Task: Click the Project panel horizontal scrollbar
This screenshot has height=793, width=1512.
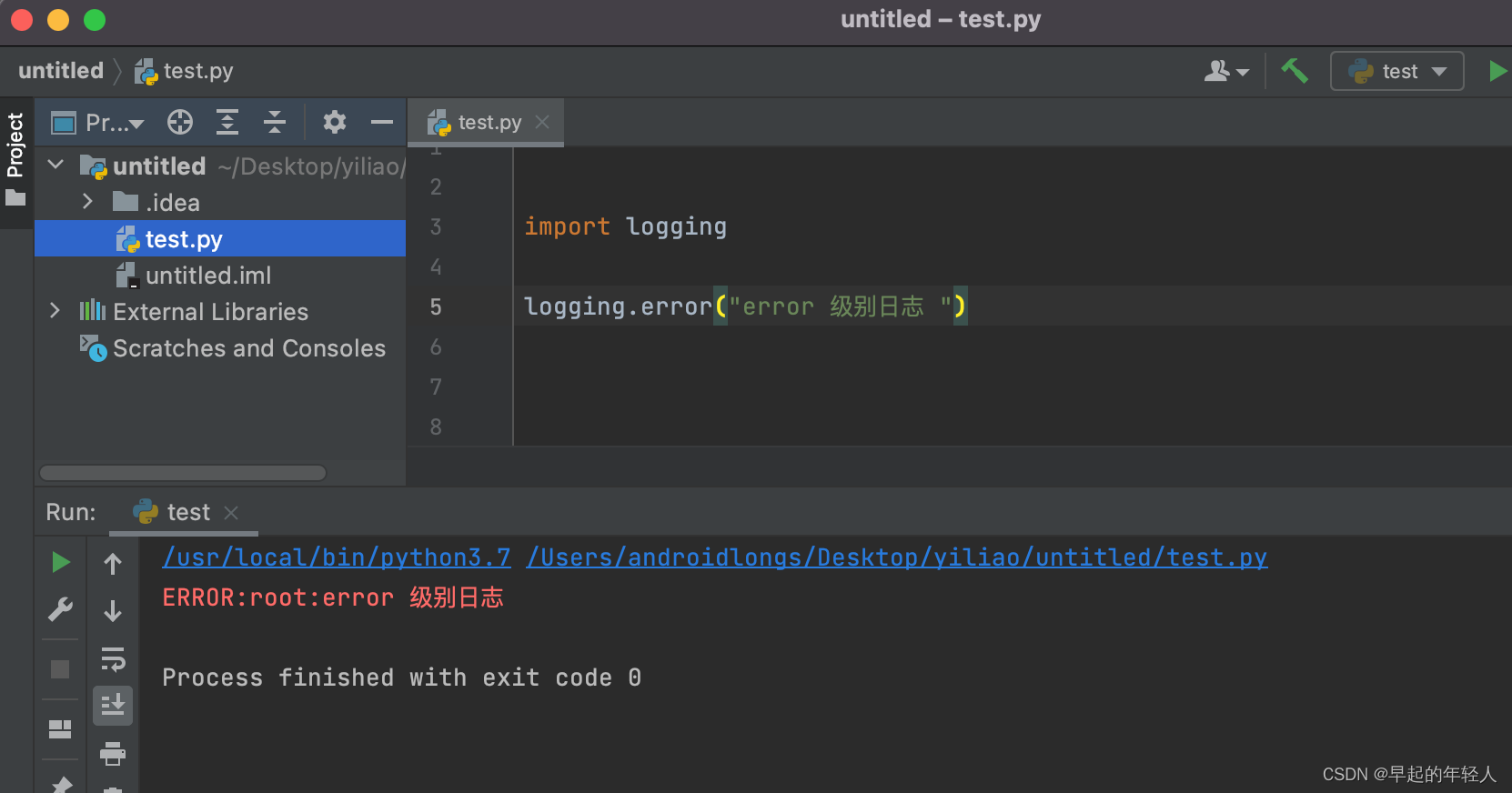Action: [x=183, y=473]
